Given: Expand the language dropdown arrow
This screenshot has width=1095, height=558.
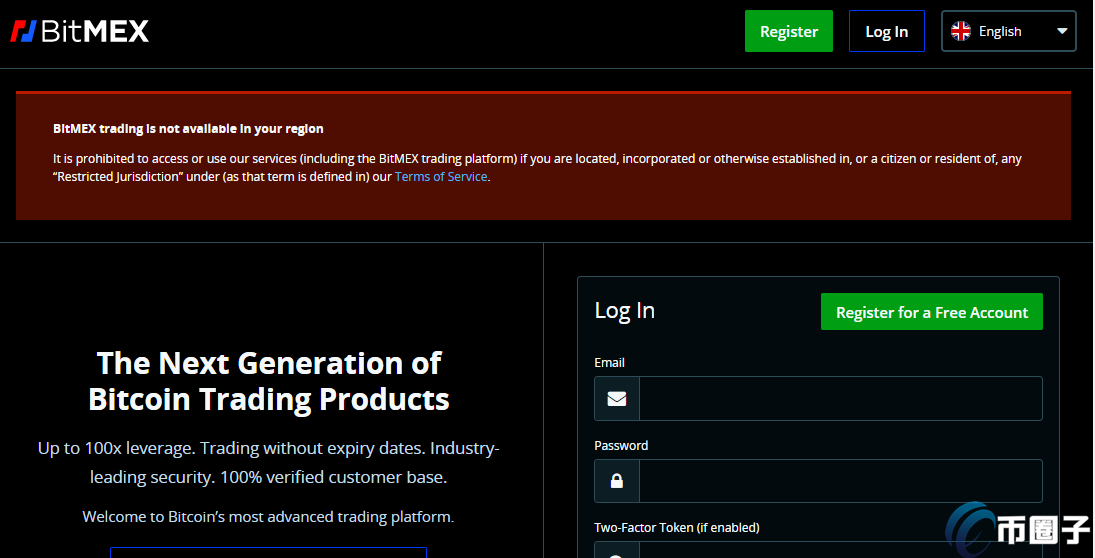Looking at the screenshot, I should click(1062, 31).
